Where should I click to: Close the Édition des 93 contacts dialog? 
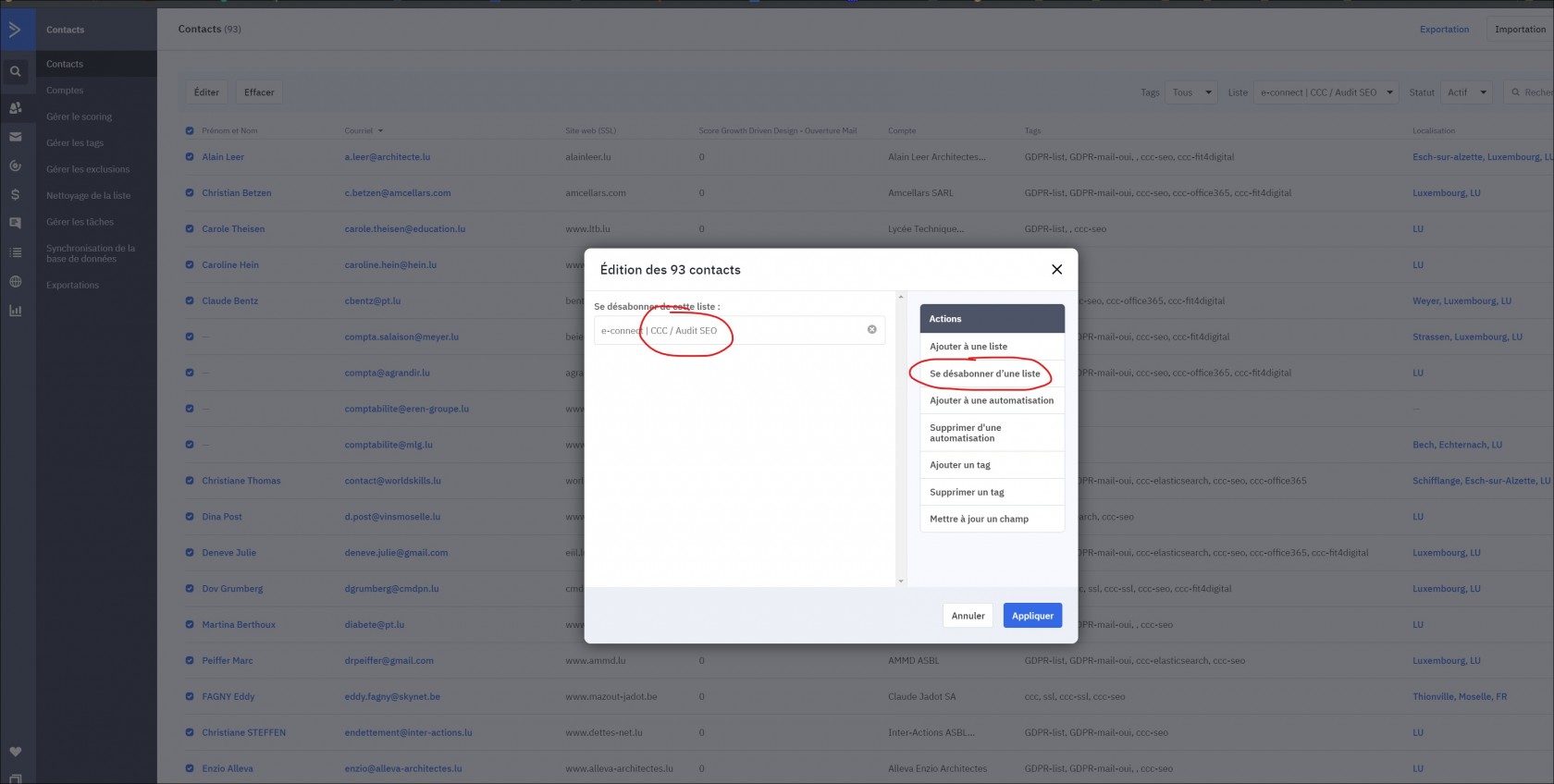click(x=1056, y=269)
